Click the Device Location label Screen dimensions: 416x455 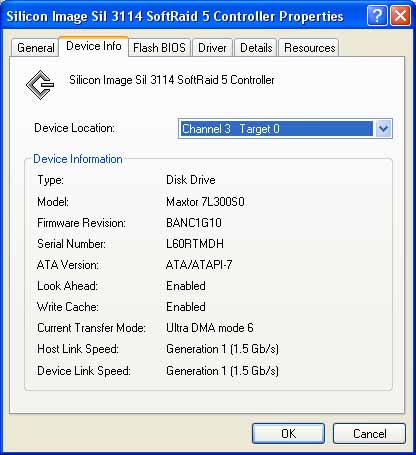point(74,128)
